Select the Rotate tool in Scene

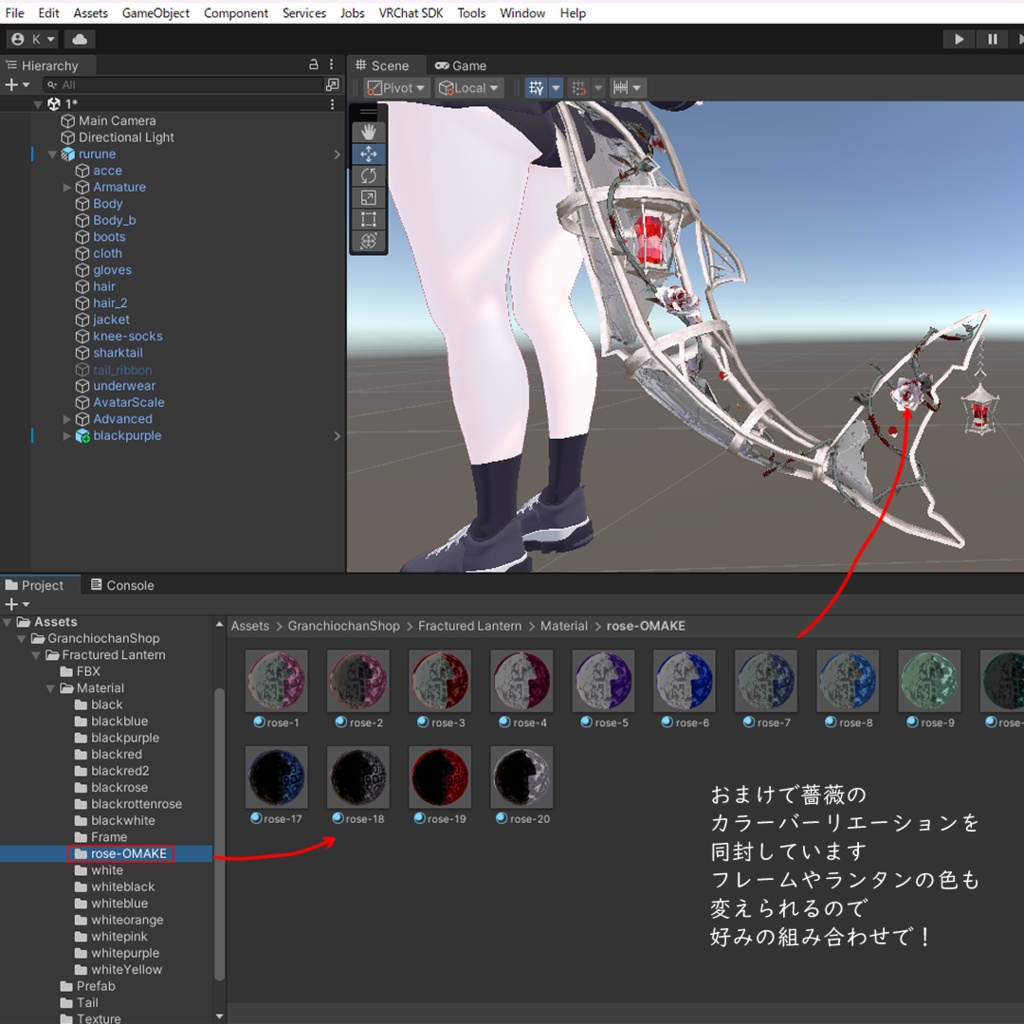point(368,176)
